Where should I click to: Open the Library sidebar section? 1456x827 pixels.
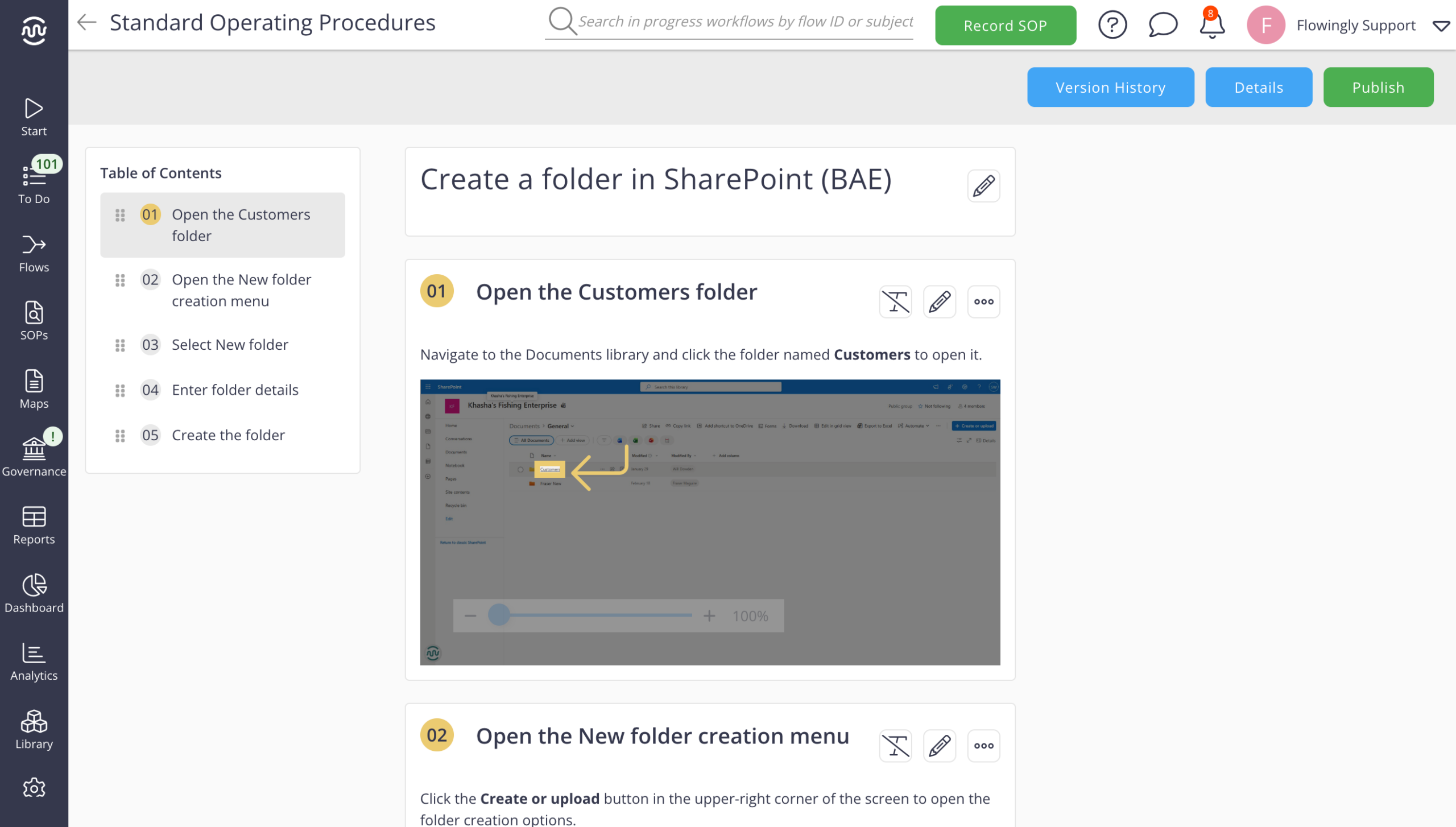pyautogui.click(x=34, y=730)
